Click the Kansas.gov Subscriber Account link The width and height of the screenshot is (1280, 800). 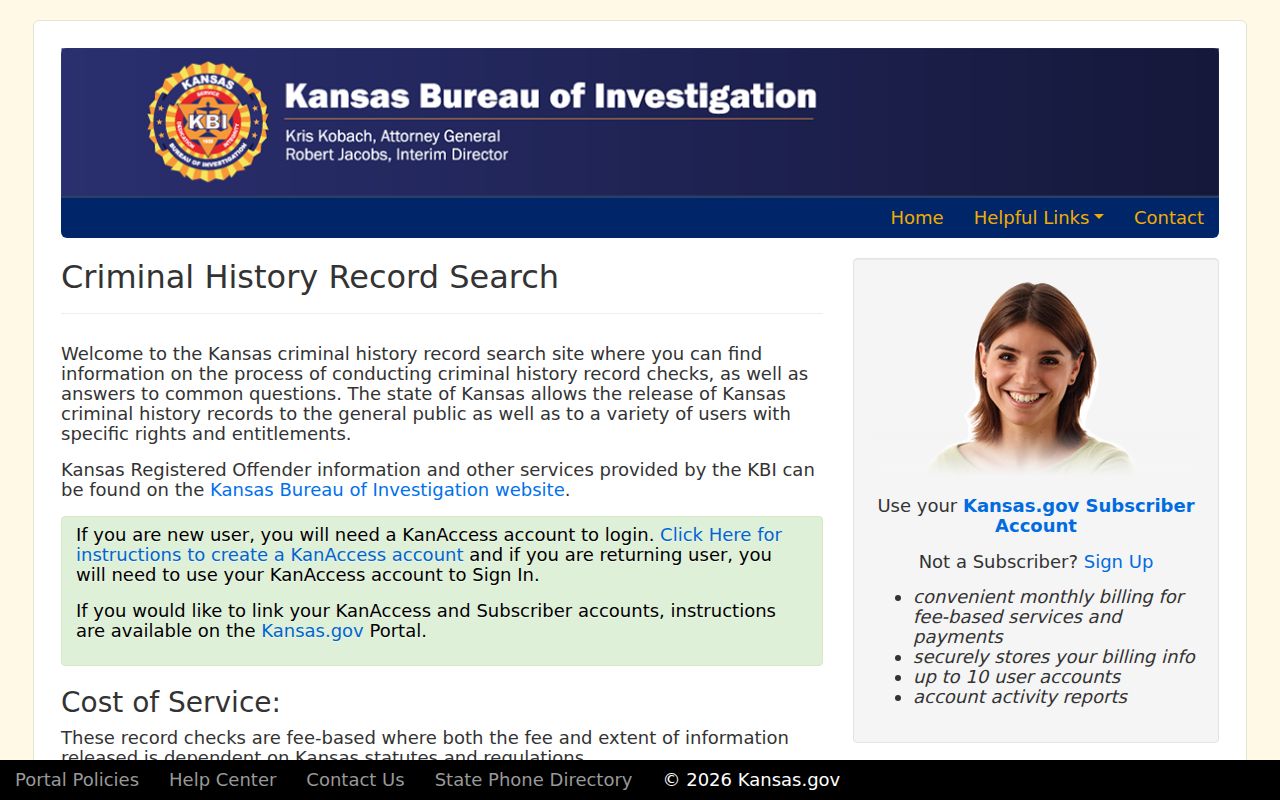tap(1078, 516)
